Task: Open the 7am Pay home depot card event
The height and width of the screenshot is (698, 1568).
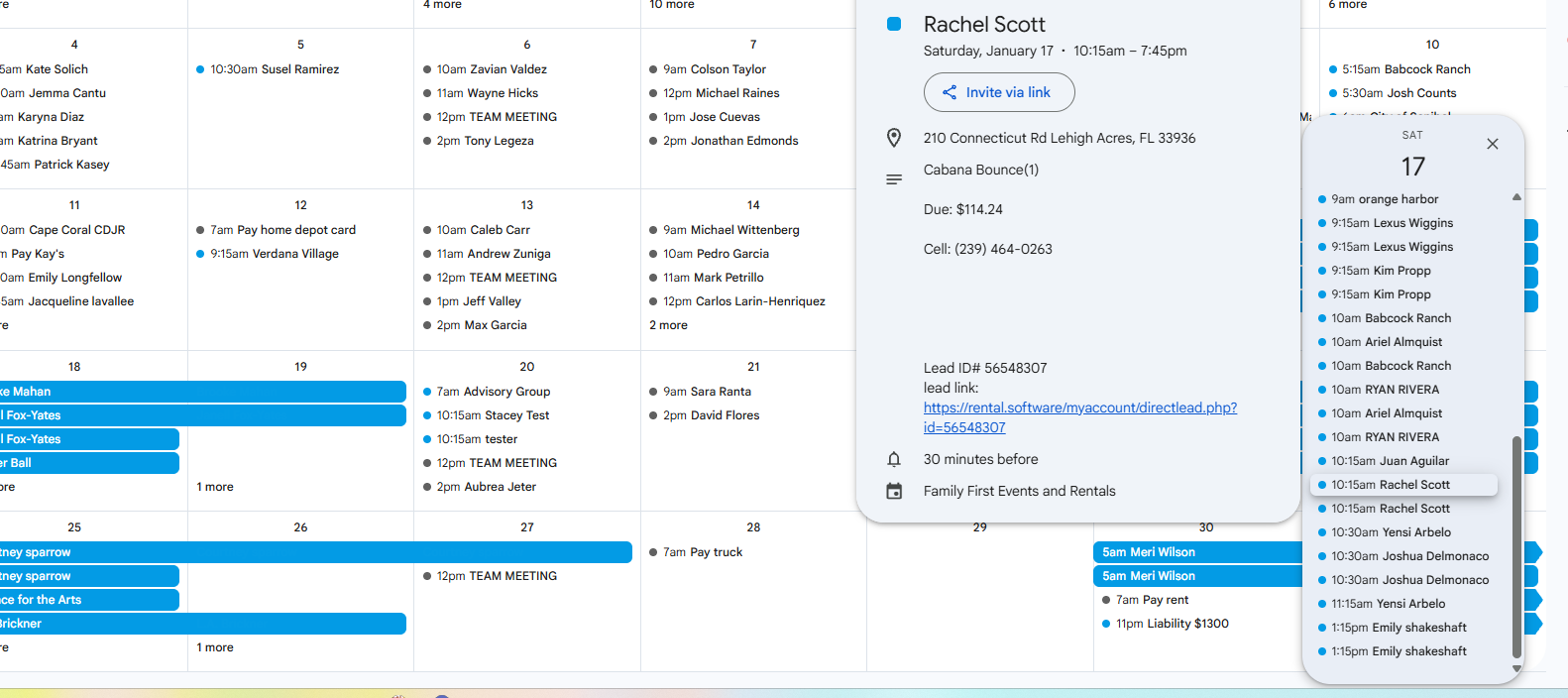Action: pyautogui.click(x=282, y=230)
